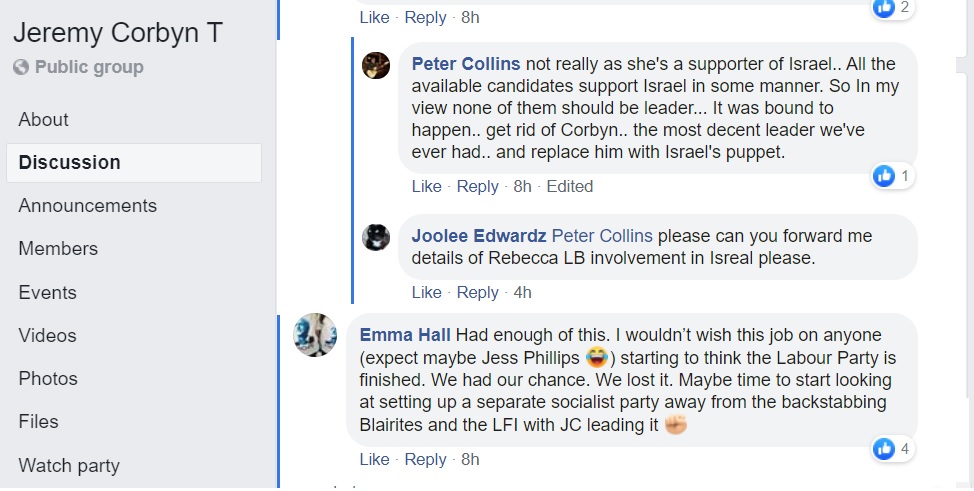Image resolution: width=974 pixels, height=491 pixels.
Task: Open the Events section
Action: tap(47, 292)
